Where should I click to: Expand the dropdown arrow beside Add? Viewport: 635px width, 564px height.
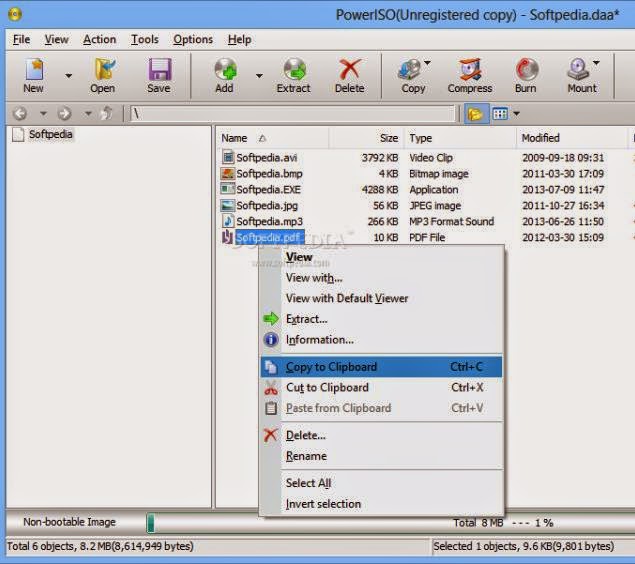[259, 76]
